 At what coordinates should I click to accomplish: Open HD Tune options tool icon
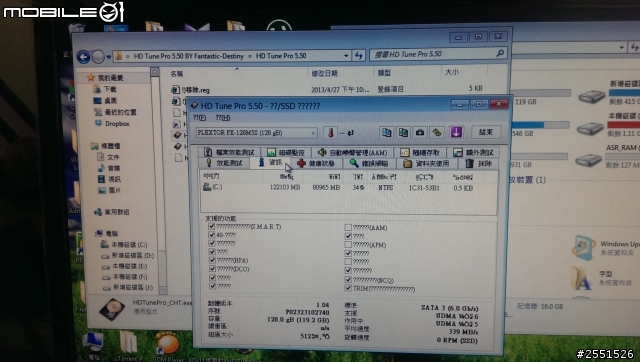(x=437, y=132)
